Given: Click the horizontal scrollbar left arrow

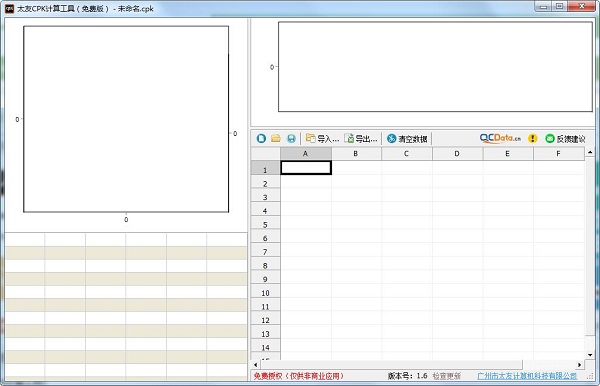Looking at the screenshot, I should [x=256, y=365].
